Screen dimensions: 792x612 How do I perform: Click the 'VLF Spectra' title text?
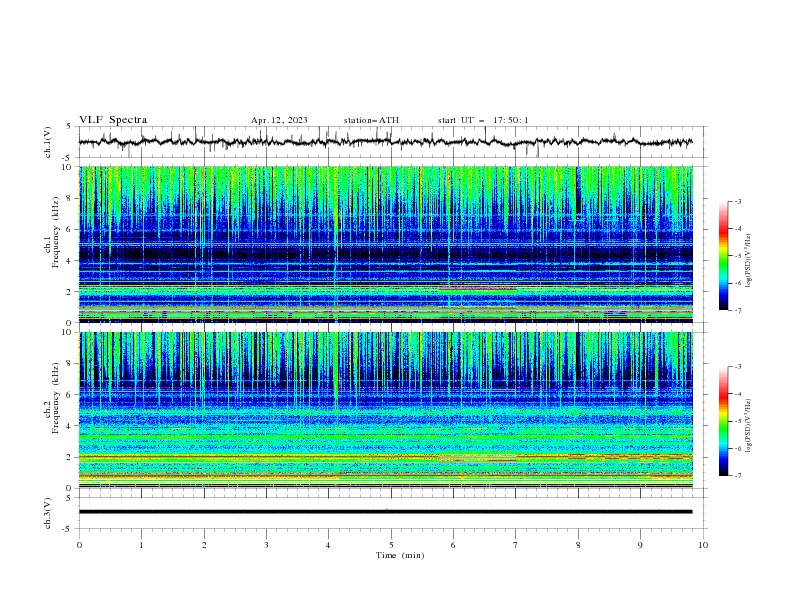click(113, 120)
